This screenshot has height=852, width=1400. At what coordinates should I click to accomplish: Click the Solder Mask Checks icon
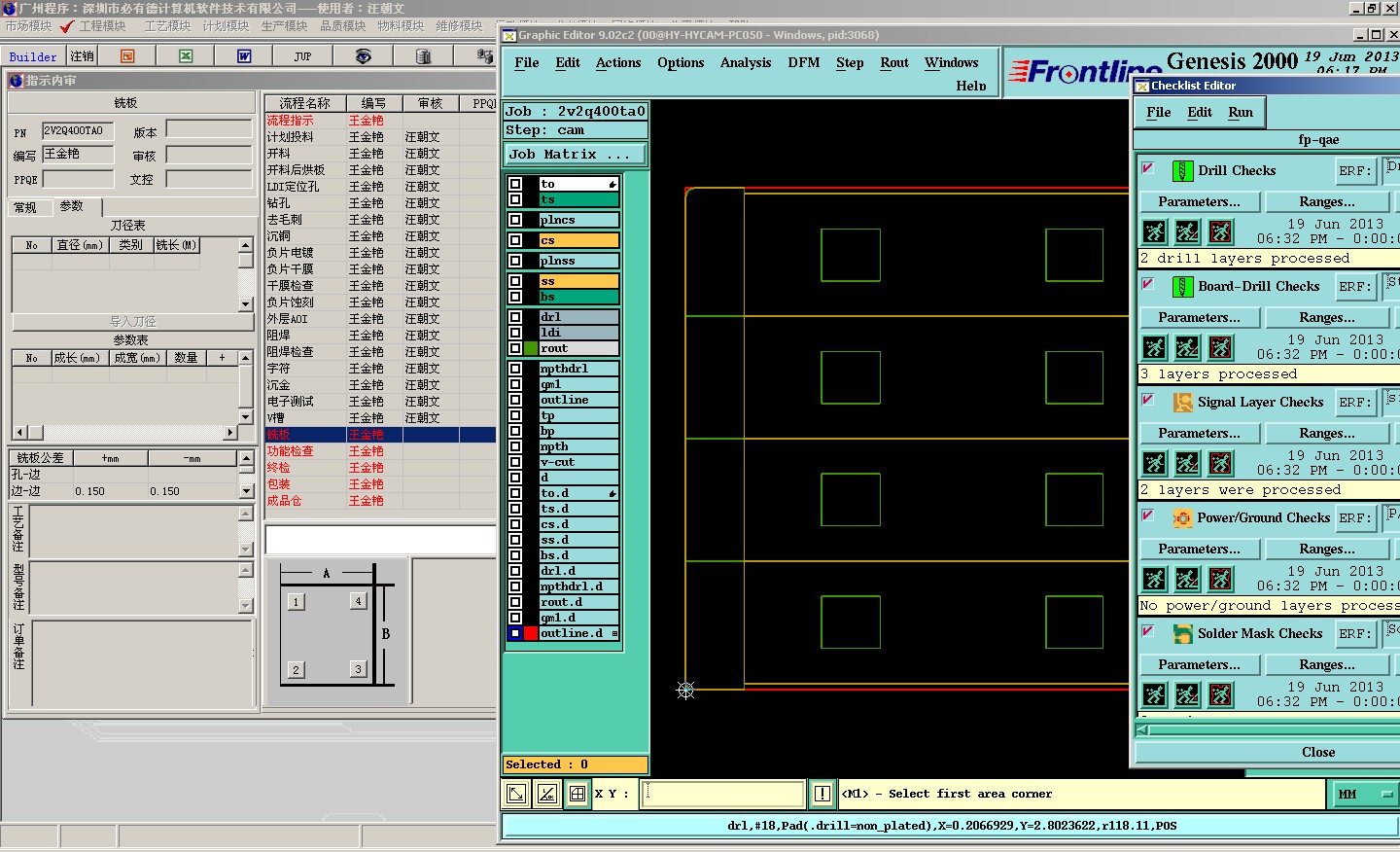coord(1182,634)
